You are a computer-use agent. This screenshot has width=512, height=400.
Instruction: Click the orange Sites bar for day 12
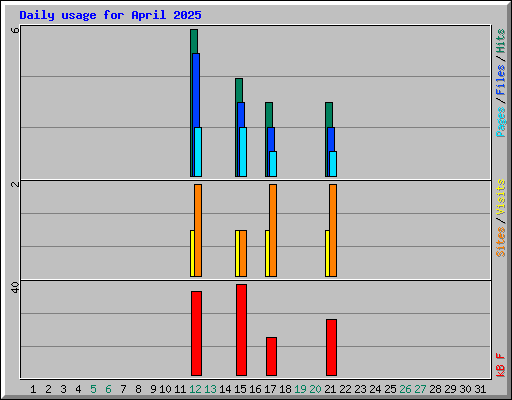[198, 230]
